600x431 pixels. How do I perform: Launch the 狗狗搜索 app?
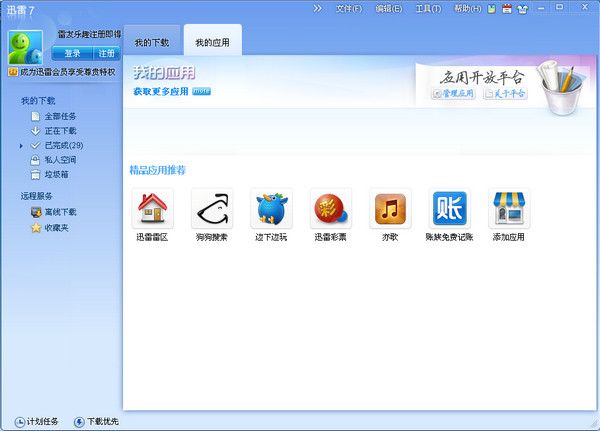coord(211,209)
